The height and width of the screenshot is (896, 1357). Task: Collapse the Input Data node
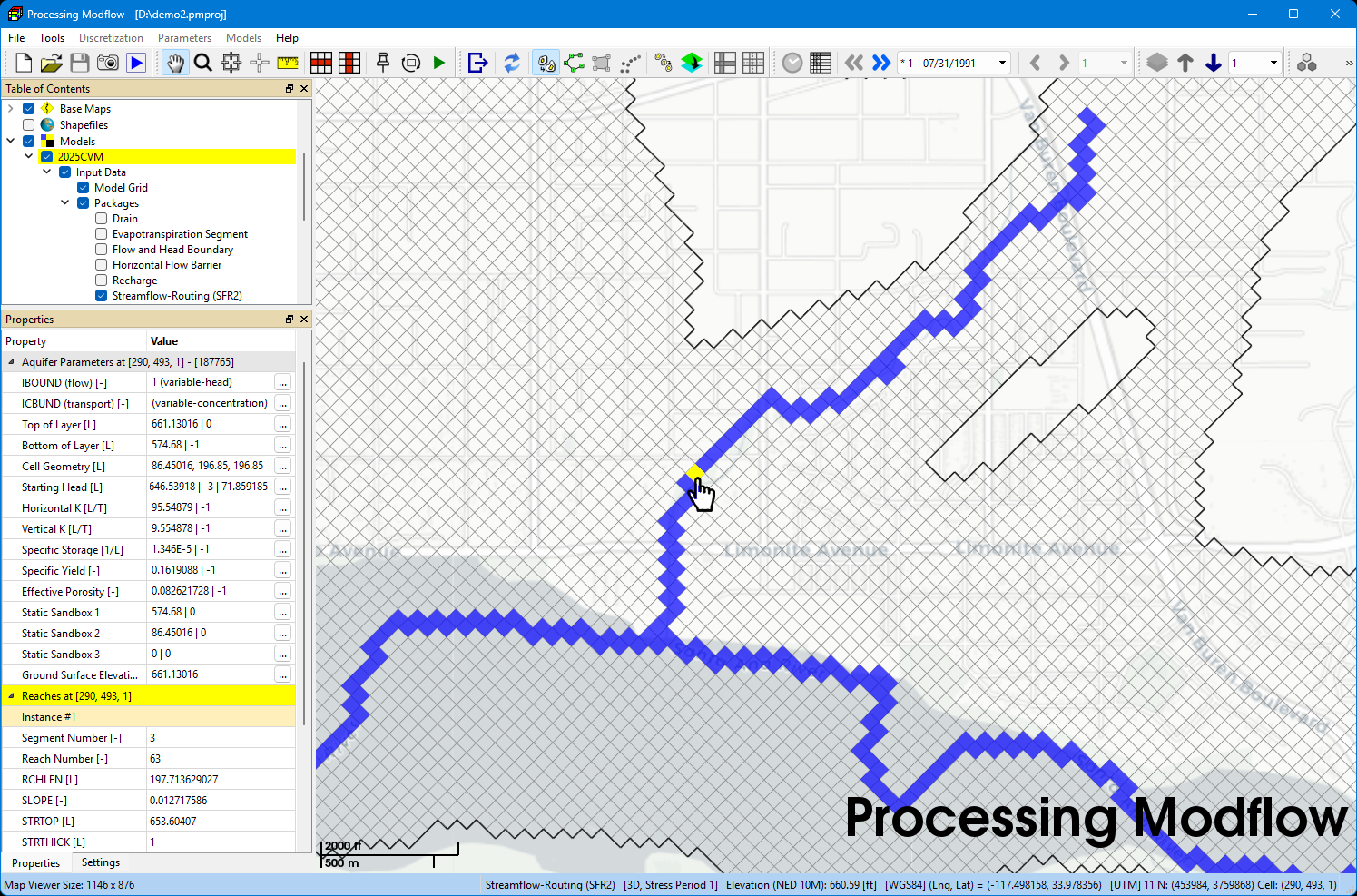47,172
